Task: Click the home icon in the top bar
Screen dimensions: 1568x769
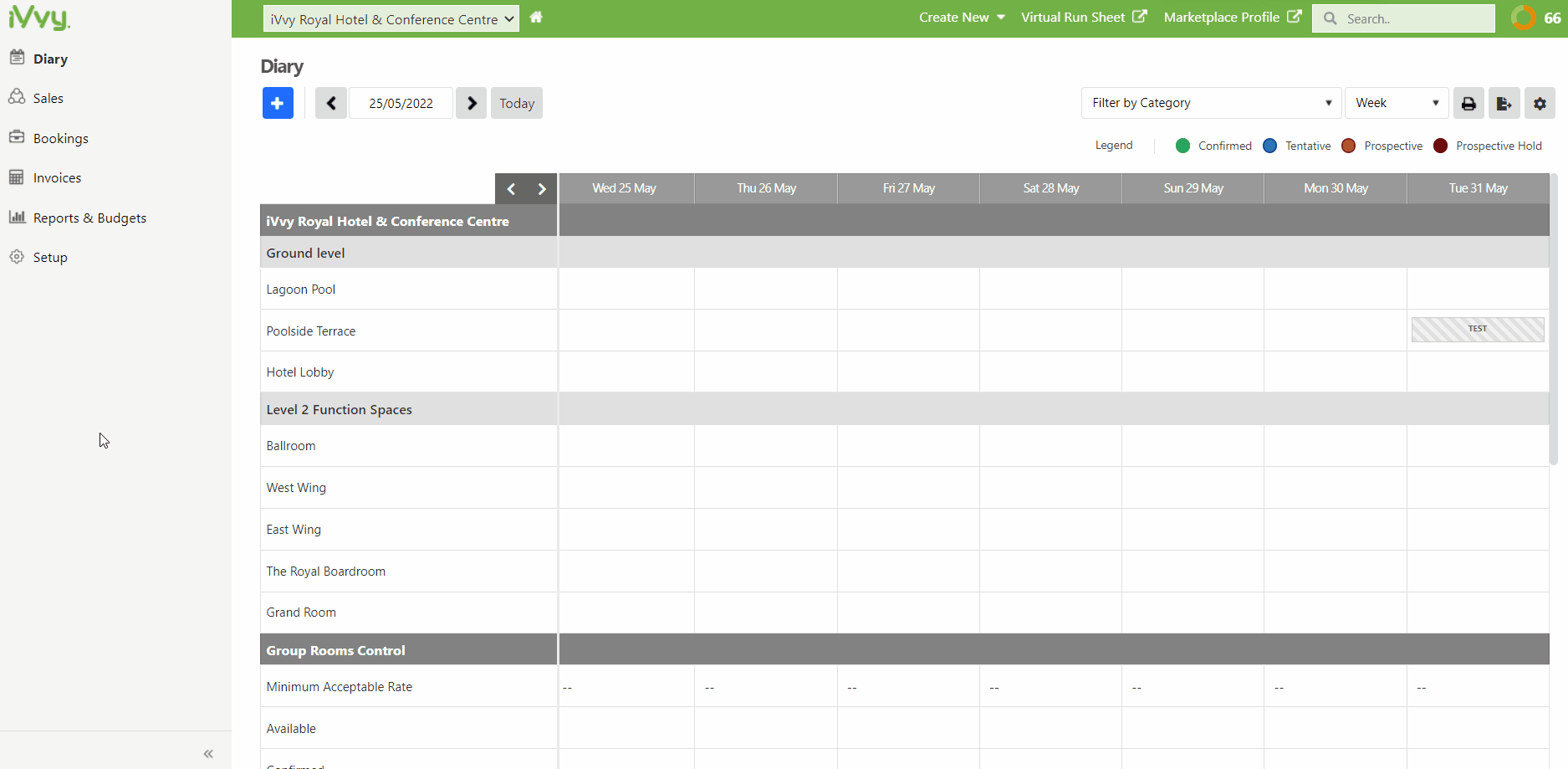Action: pos(536,17)
